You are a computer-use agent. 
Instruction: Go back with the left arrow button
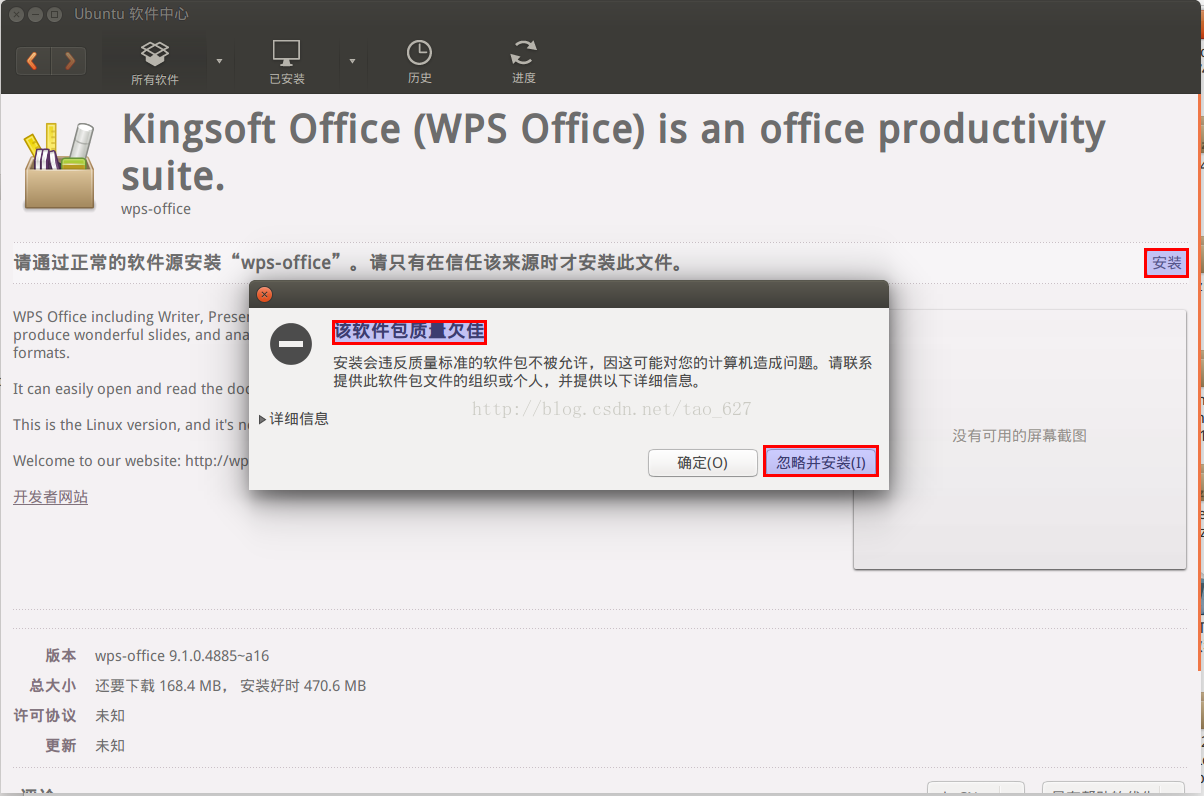coord(33,61)
